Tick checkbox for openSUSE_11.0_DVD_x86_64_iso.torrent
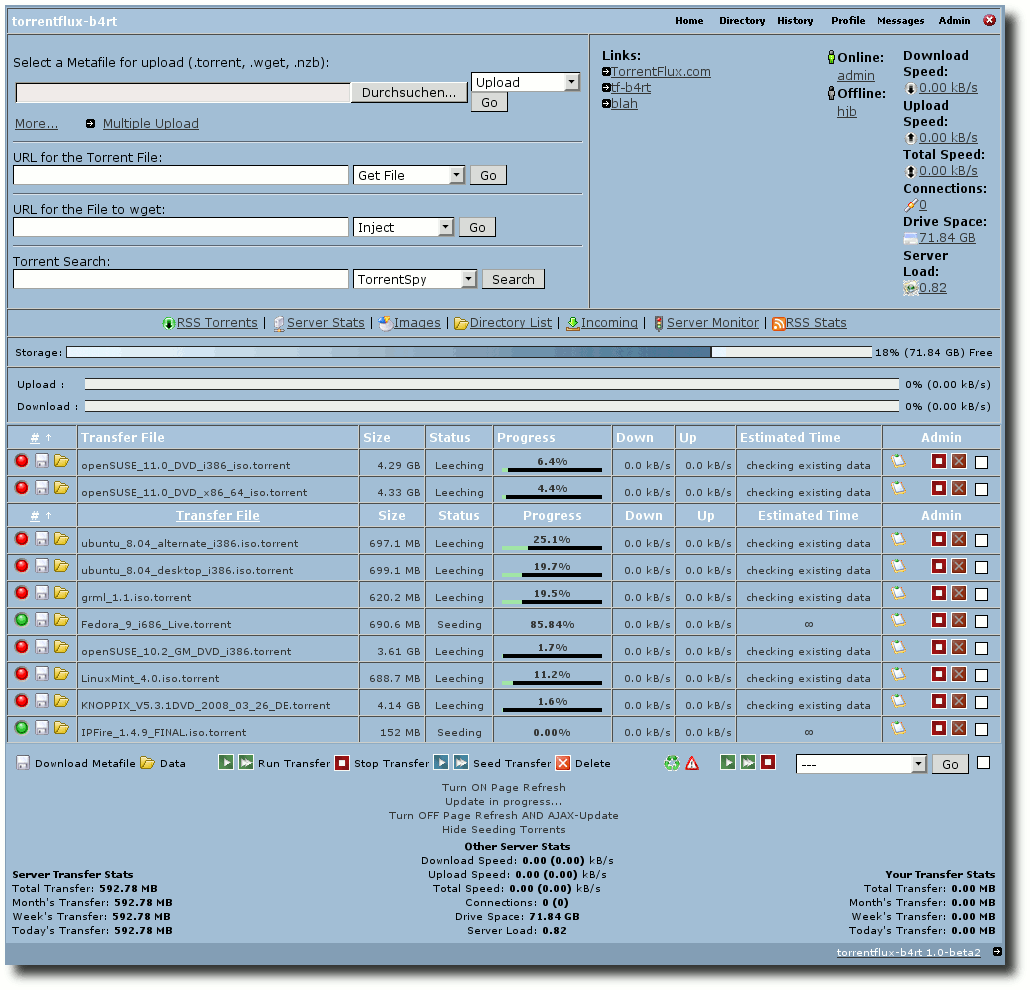 981,489
